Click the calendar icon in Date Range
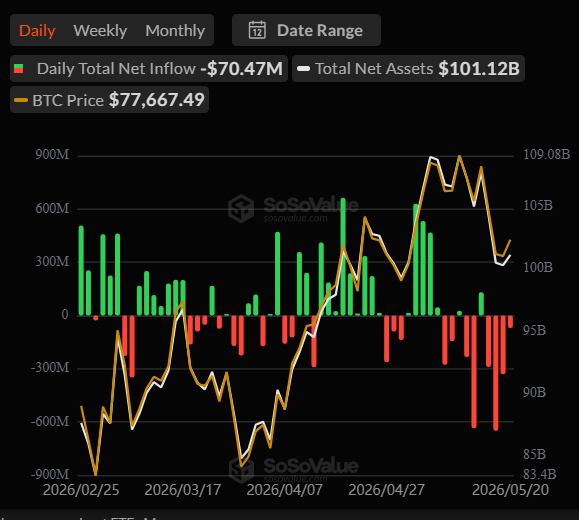 click(257, 30)
